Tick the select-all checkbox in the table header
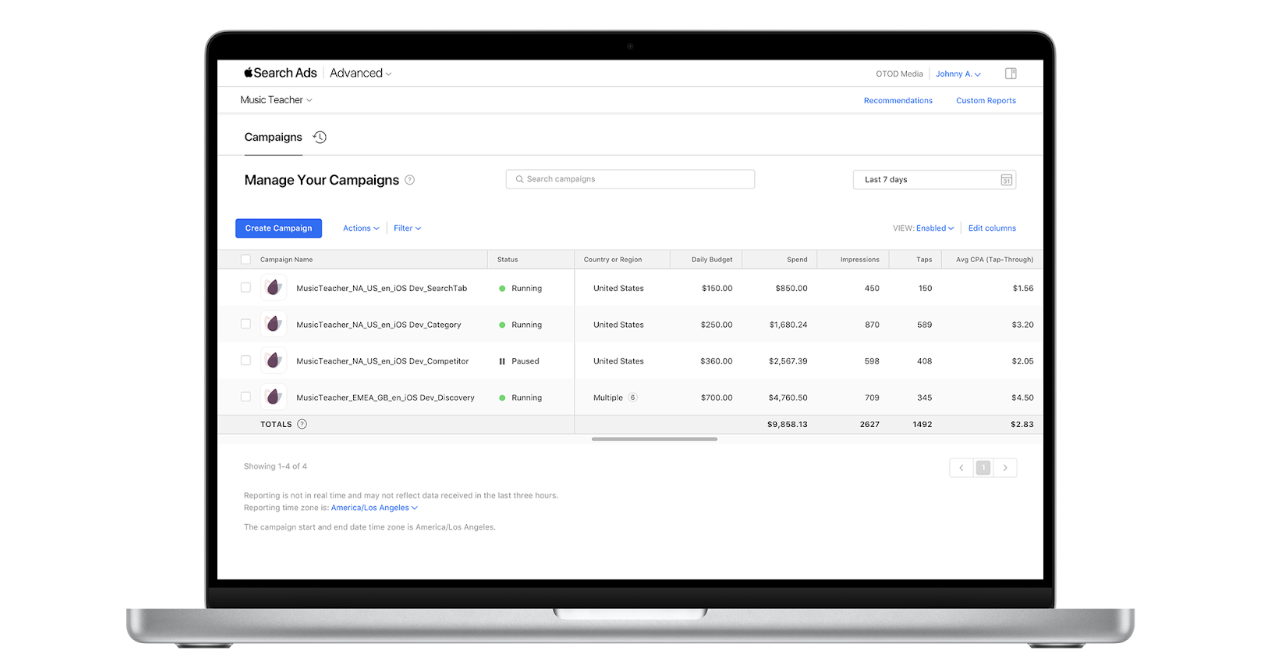Image resolution: width=1266 pixels, height=672 pixels. pos(246,260)
